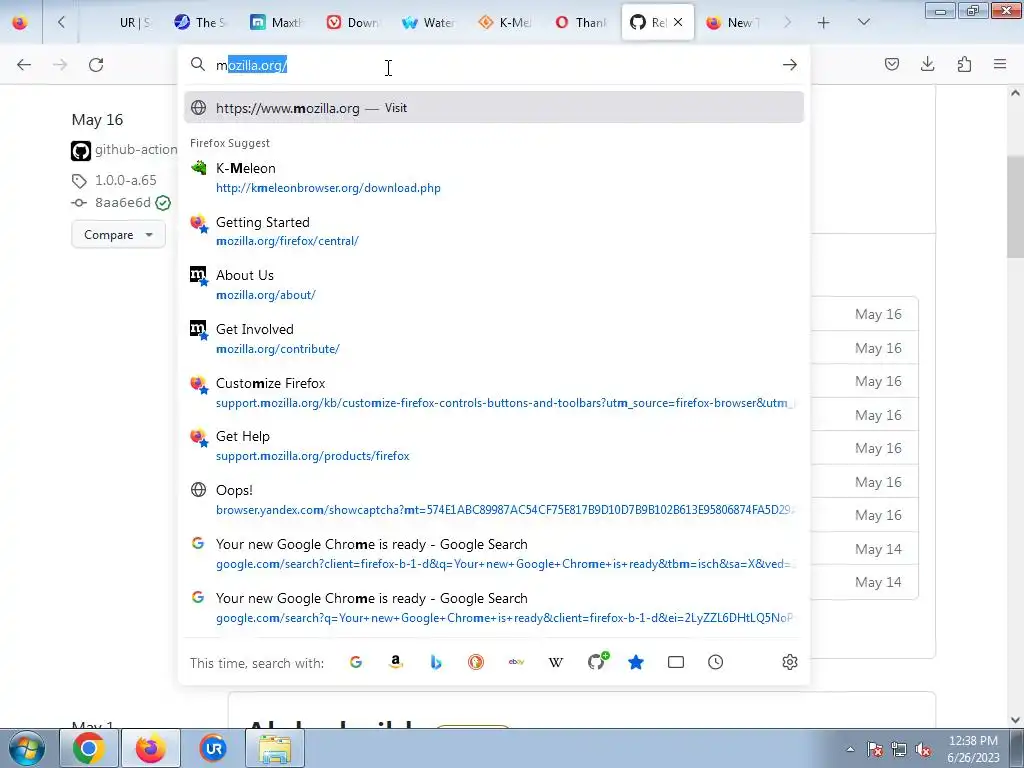Search with Wikipedia this time
1024x768 pixels.
pos(556,662)
